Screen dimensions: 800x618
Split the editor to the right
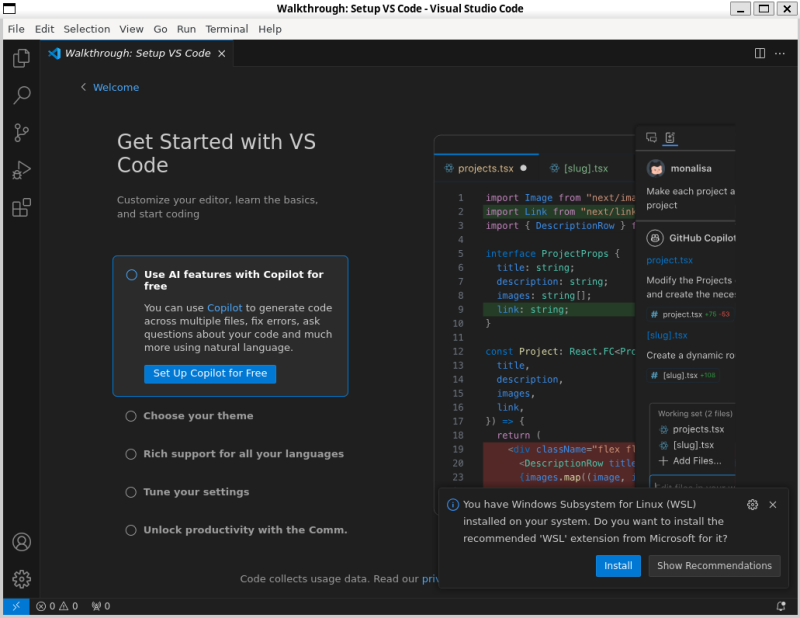[760, 53]
